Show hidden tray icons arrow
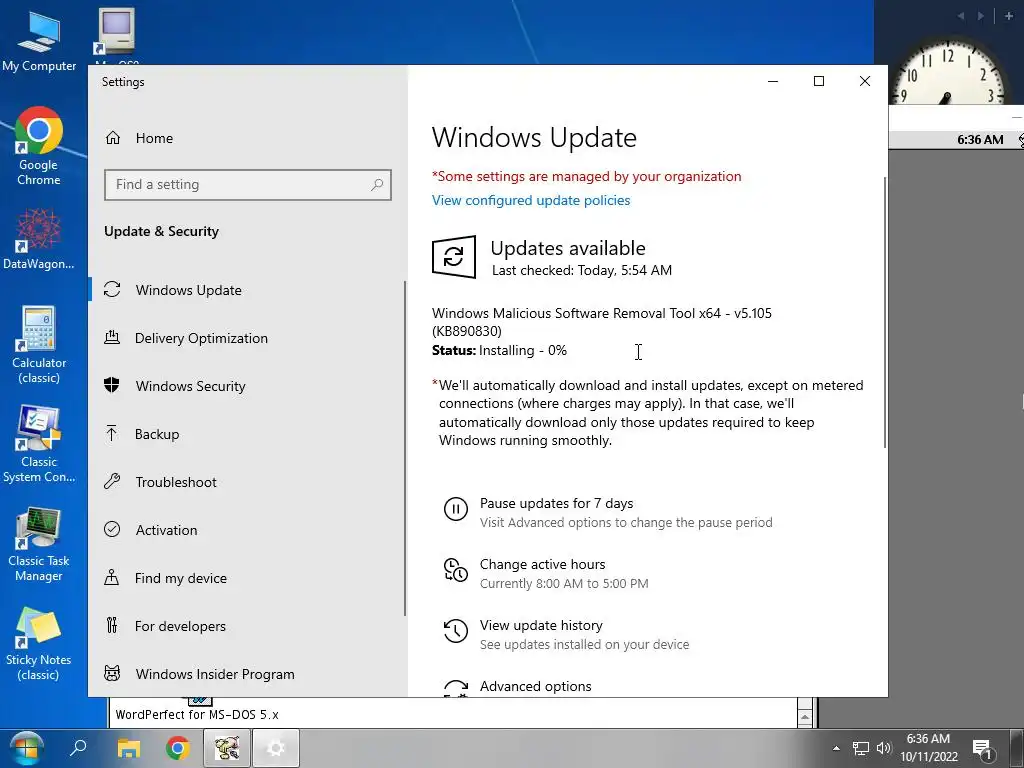This screenshot has height=768, width=1024. (836, 748)
